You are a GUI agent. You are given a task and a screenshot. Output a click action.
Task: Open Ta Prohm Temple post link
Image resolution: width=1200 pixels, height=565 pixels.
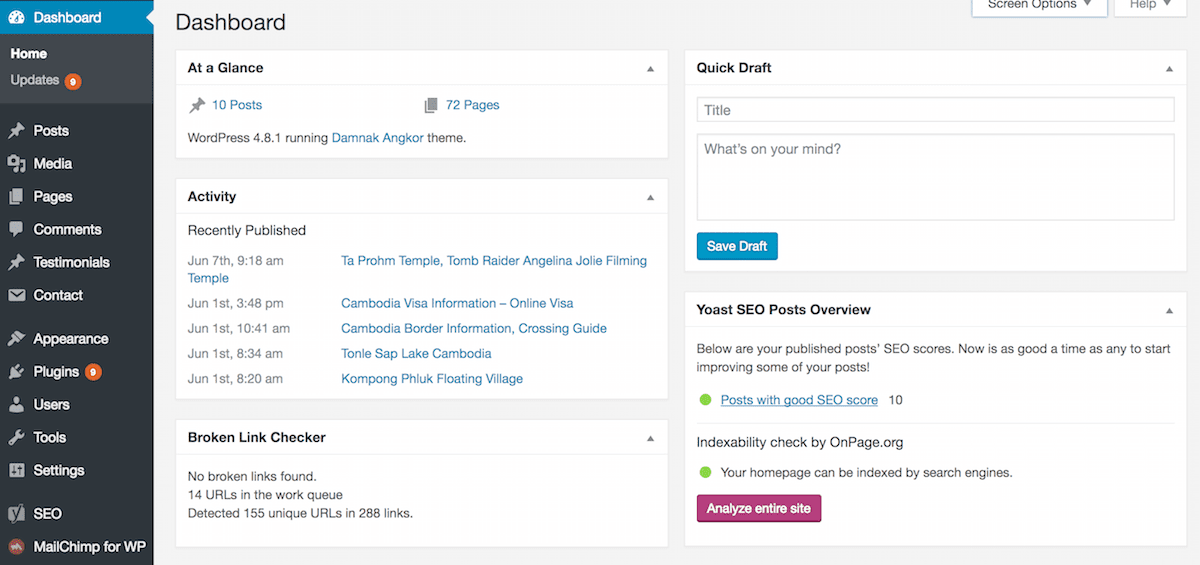494,261
